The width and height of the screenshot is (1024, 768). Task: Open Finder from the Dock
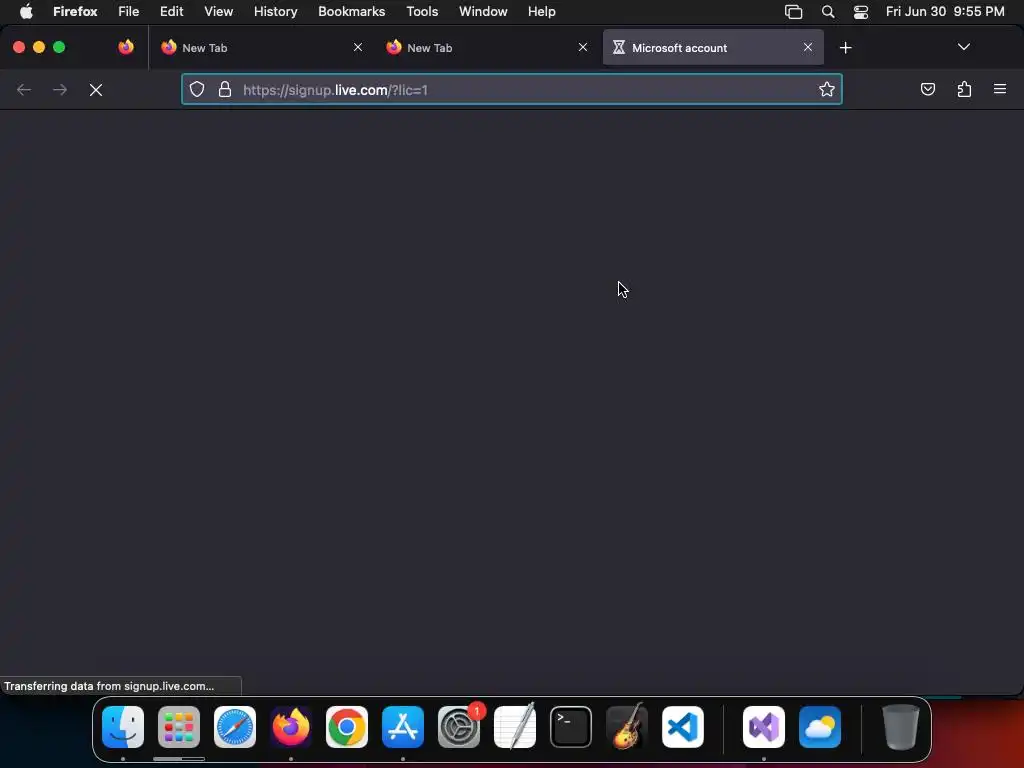point(123,727)
